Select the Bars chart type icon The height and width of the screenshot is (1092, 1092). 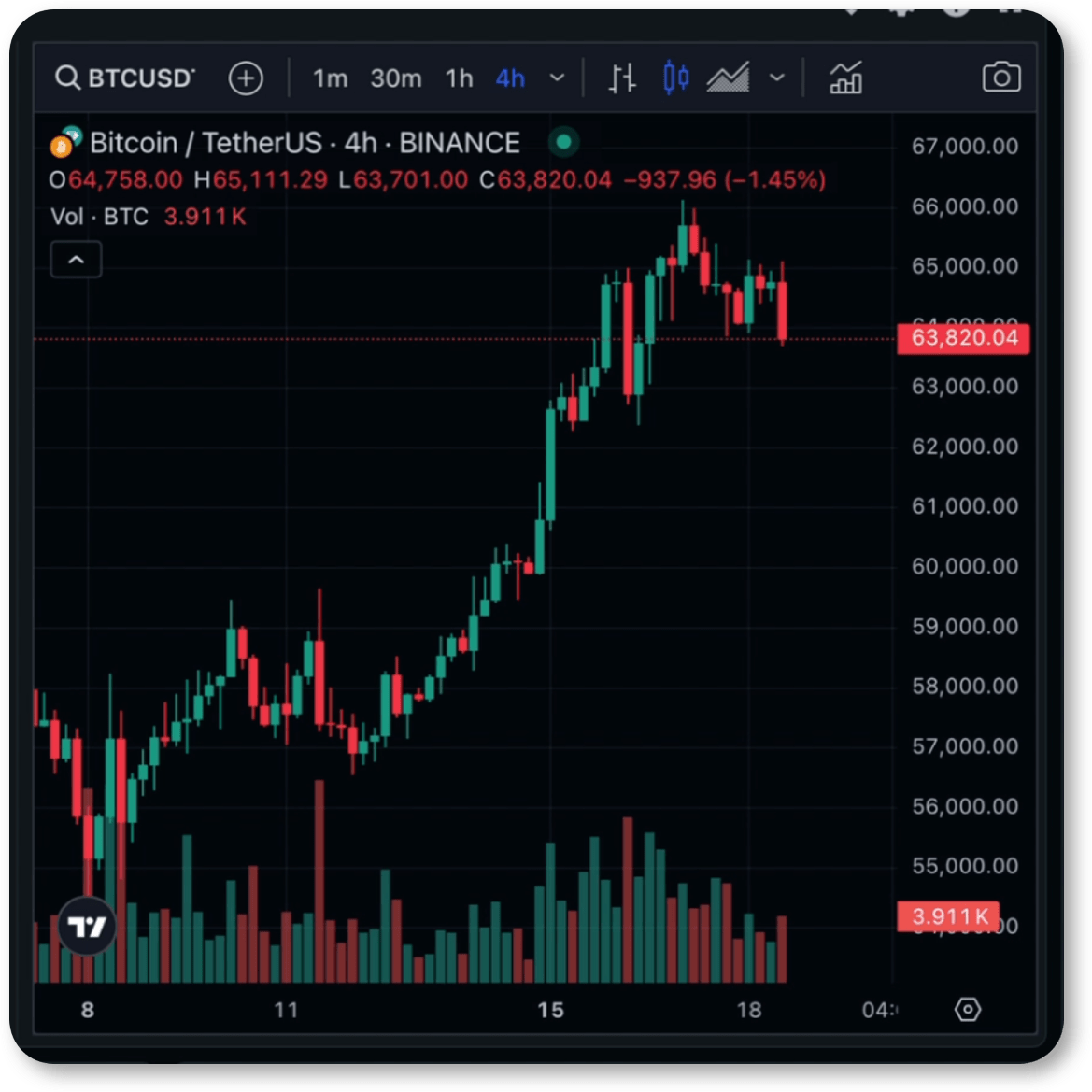tap(622, 78)
